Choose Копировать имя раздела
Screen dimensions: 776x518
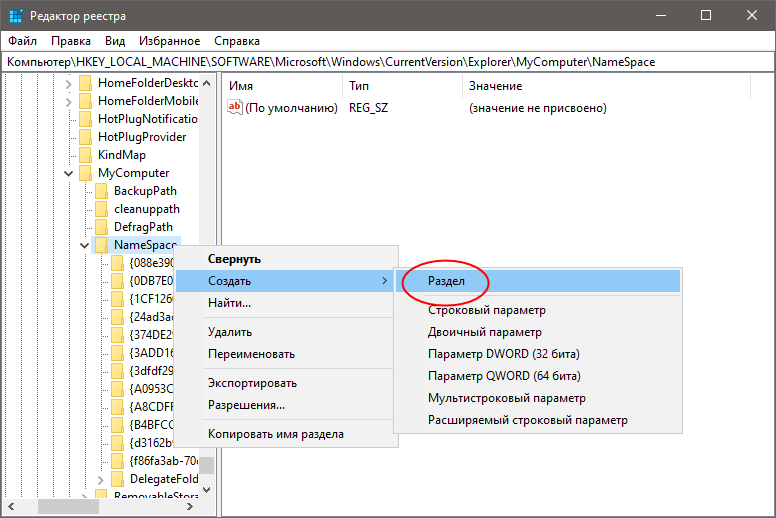click(287, 434)
